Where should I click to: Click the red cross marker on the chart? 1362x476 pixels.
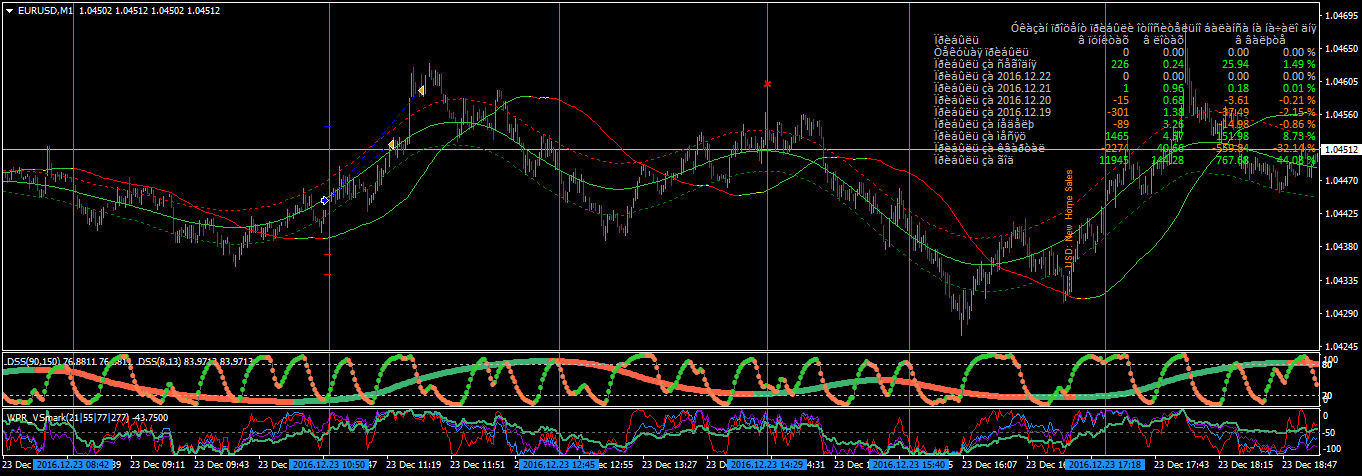click(767, 84)
